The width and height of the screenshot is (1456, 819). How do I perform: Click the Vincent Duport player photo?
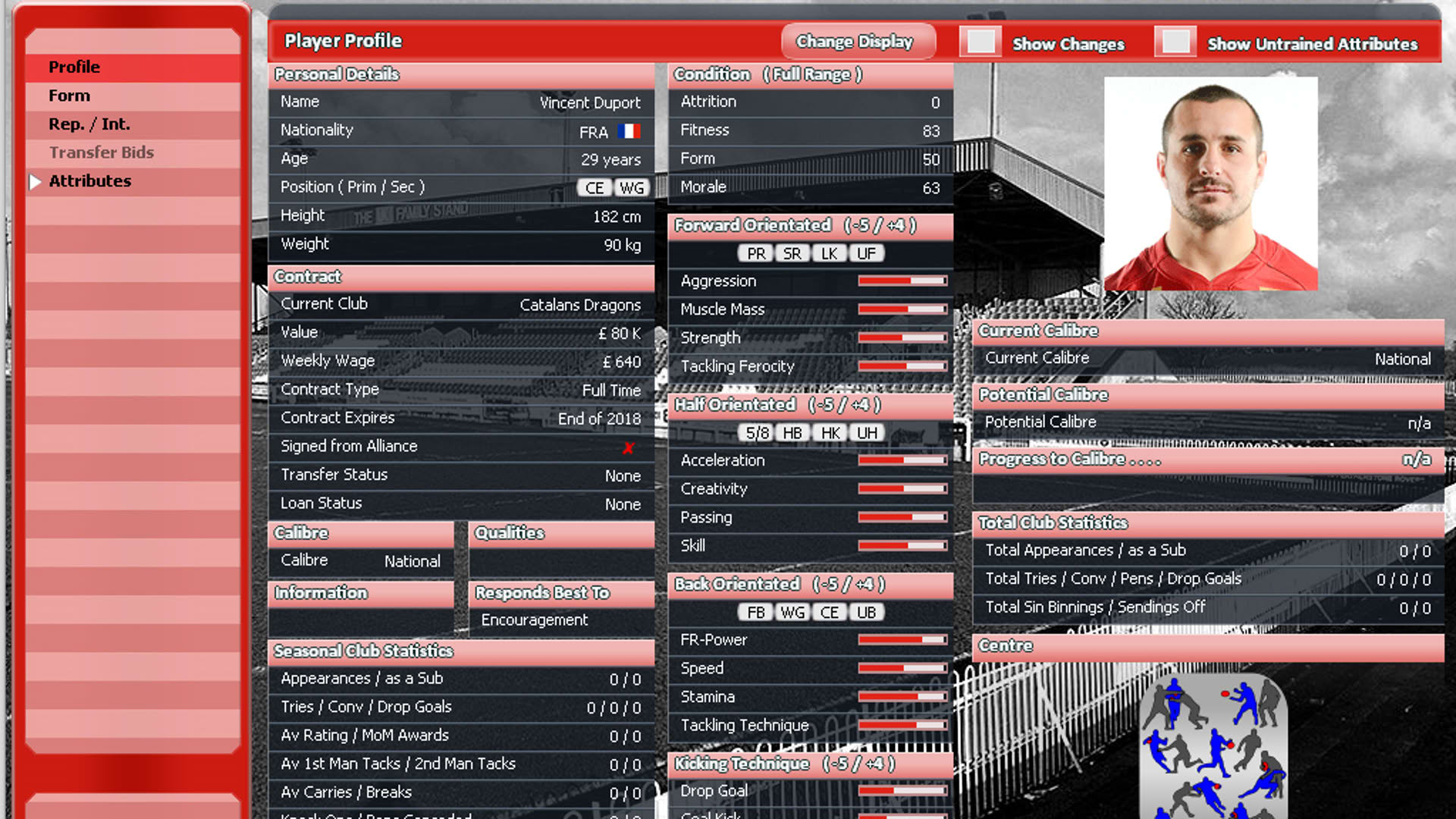coord(1210,184)
